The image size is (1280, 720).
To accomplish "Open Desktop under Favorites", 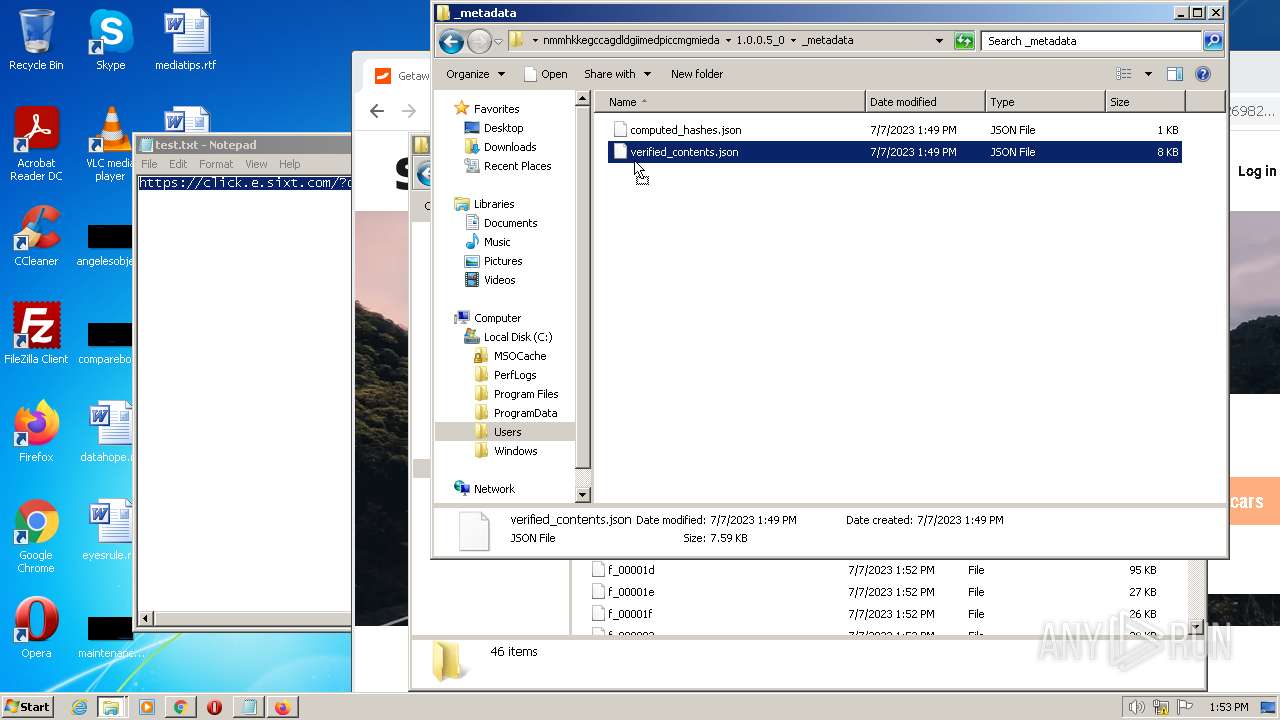I will coord(503,128).
